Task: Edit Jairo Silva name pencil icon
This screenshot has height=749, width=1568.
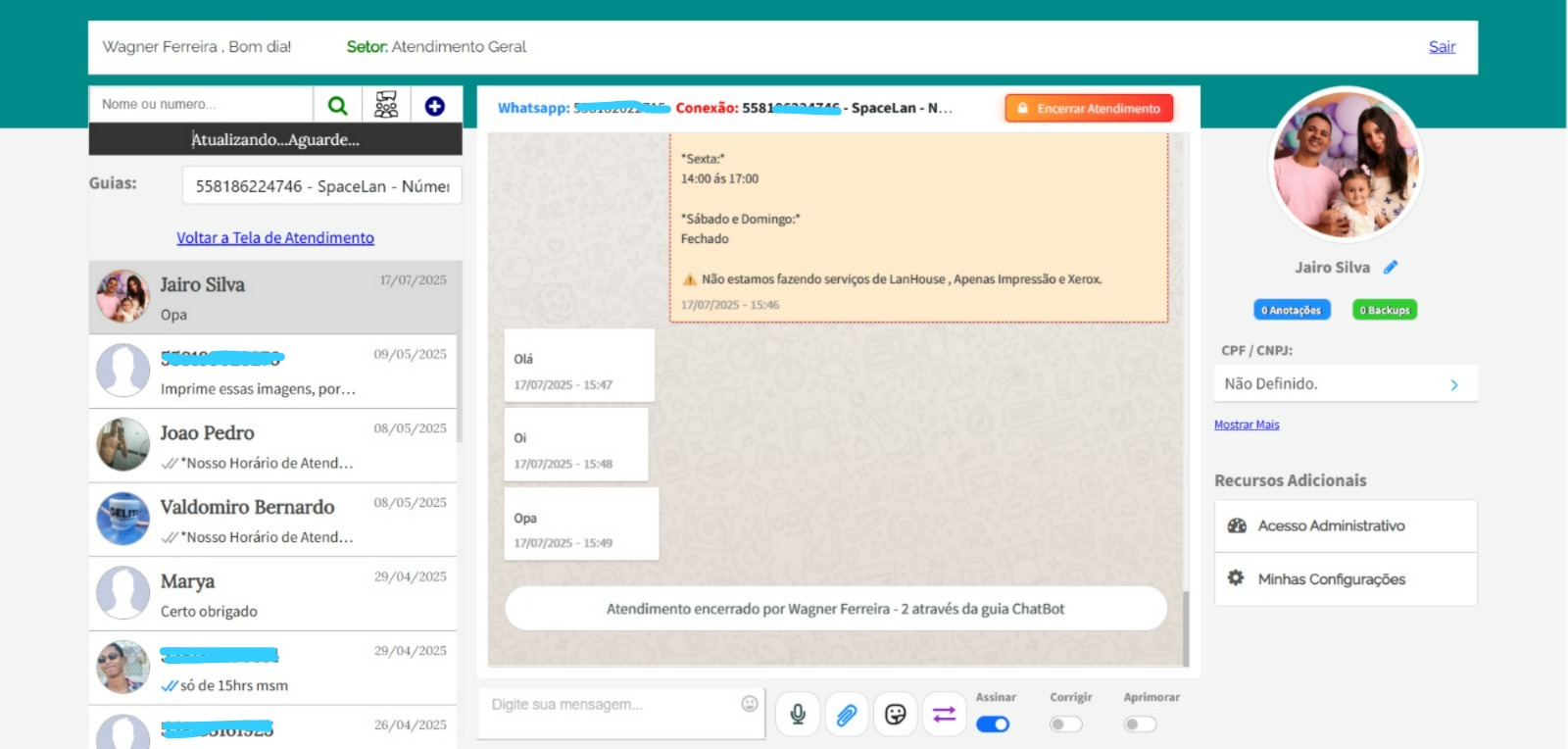Action: pyautogui.click(x=1391, y=267)
